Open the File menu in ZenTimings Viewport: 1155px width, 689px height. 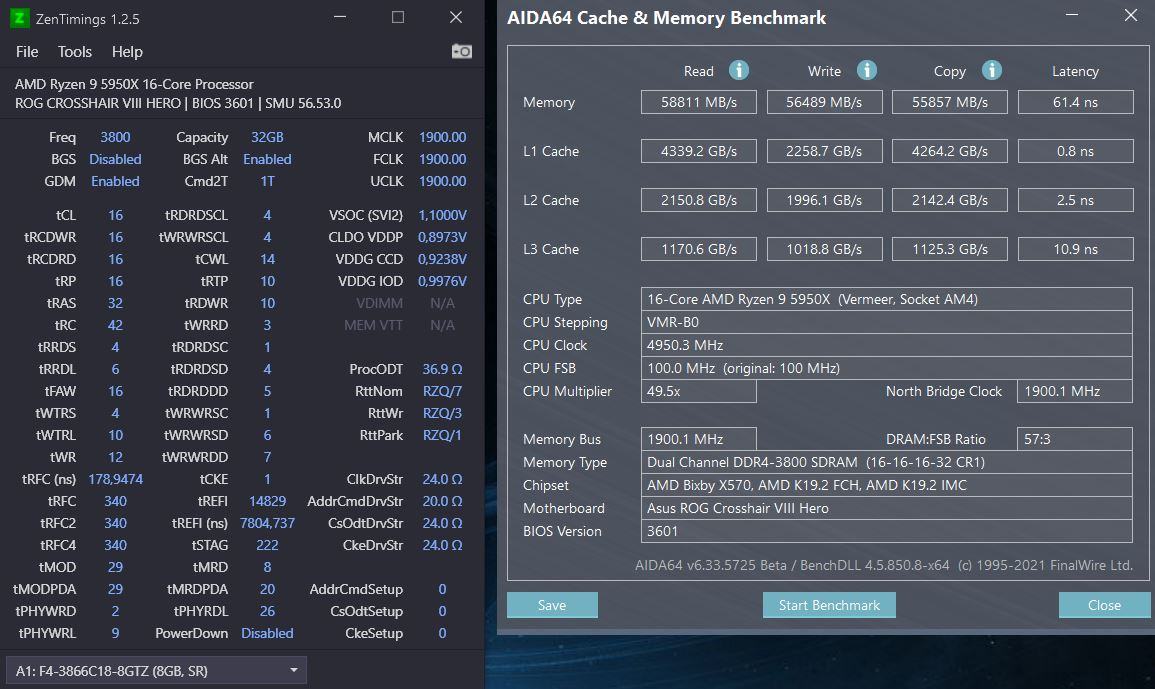(x=27, y=52)
